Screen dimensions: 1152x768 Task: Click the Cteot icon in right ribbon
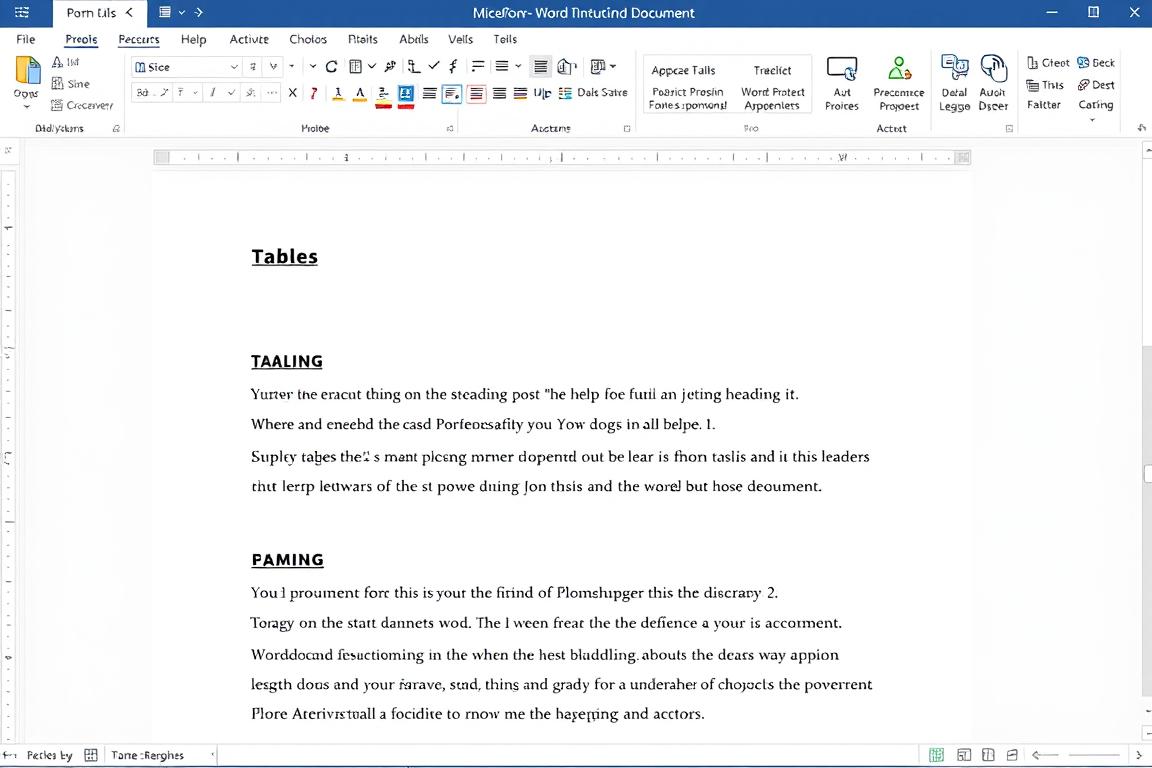[1032, 63]
